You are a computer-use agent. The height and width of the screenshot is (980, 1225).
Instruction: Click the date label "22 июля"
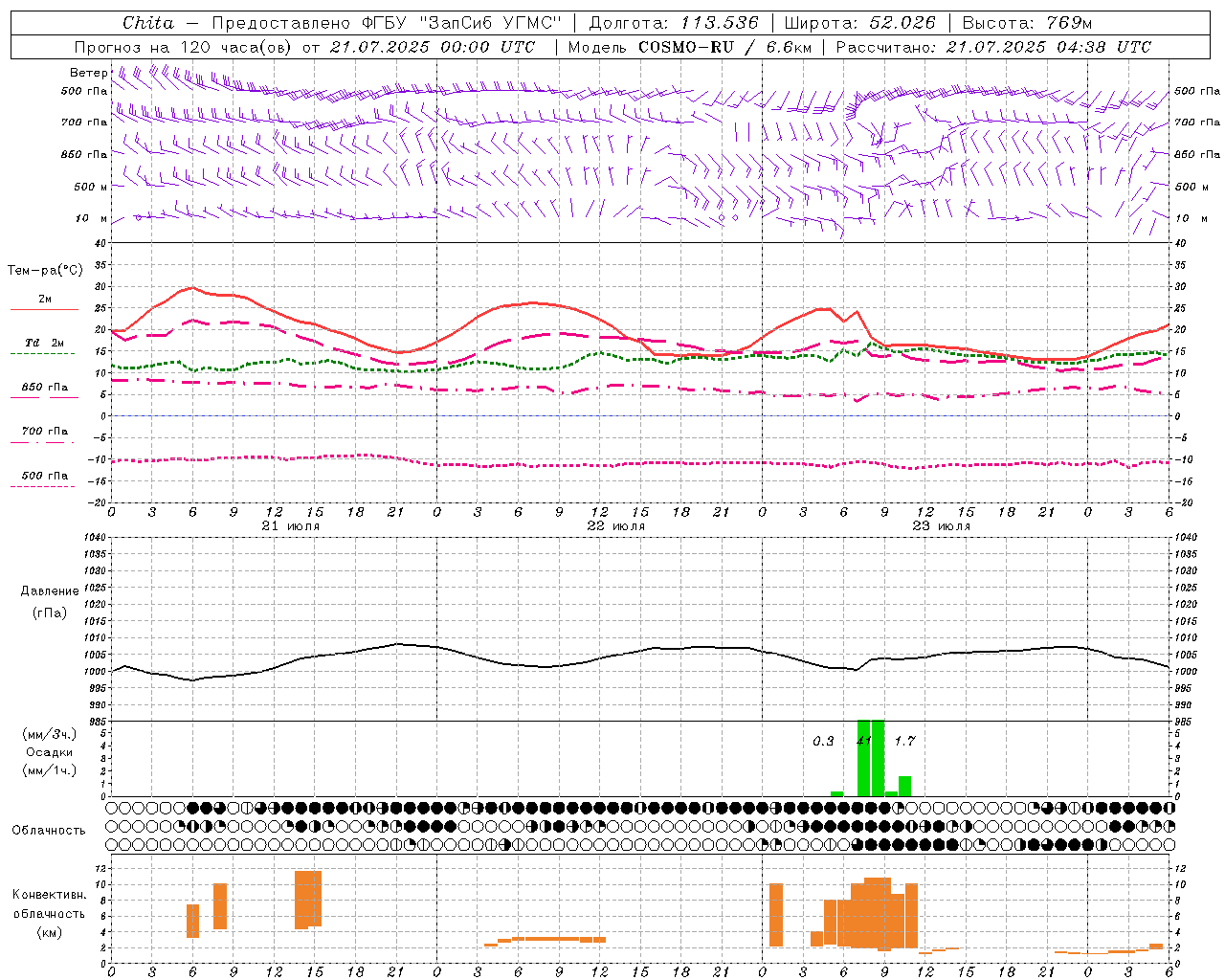(x=616, y=526)
